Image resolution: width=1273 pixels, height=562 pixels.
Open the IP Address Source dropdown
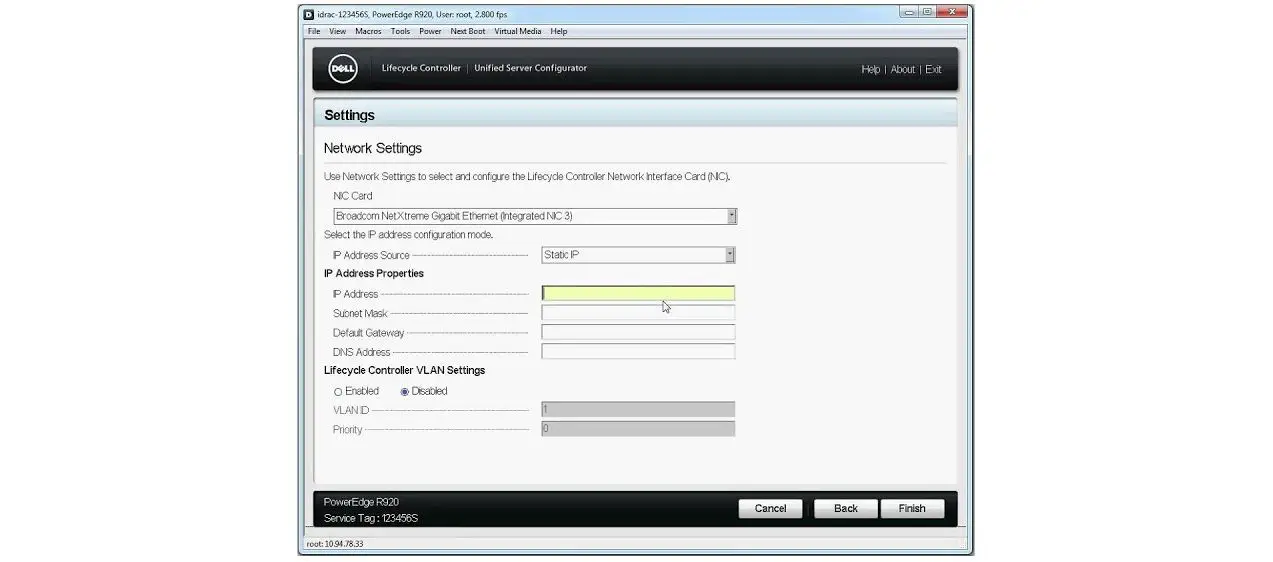tap(638, 255)
